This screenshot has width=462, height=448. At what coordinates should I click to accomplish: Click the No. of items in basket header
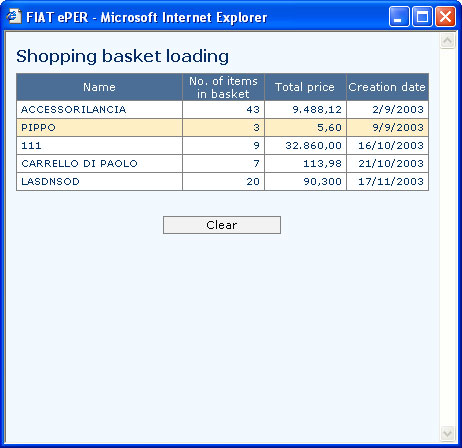[x=223, y=87]
